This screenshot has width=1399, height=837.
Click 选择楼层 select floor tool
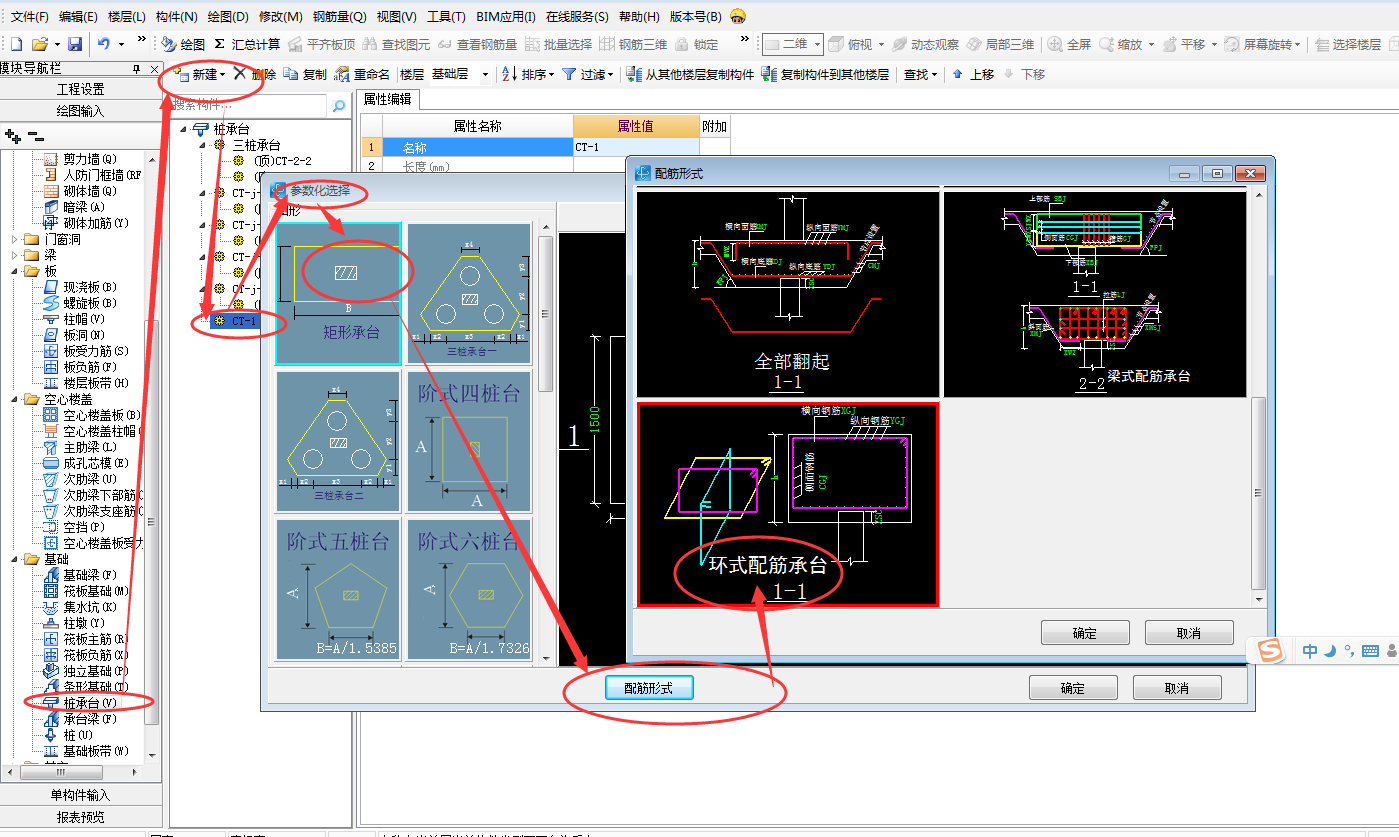tap(1349, 44)
